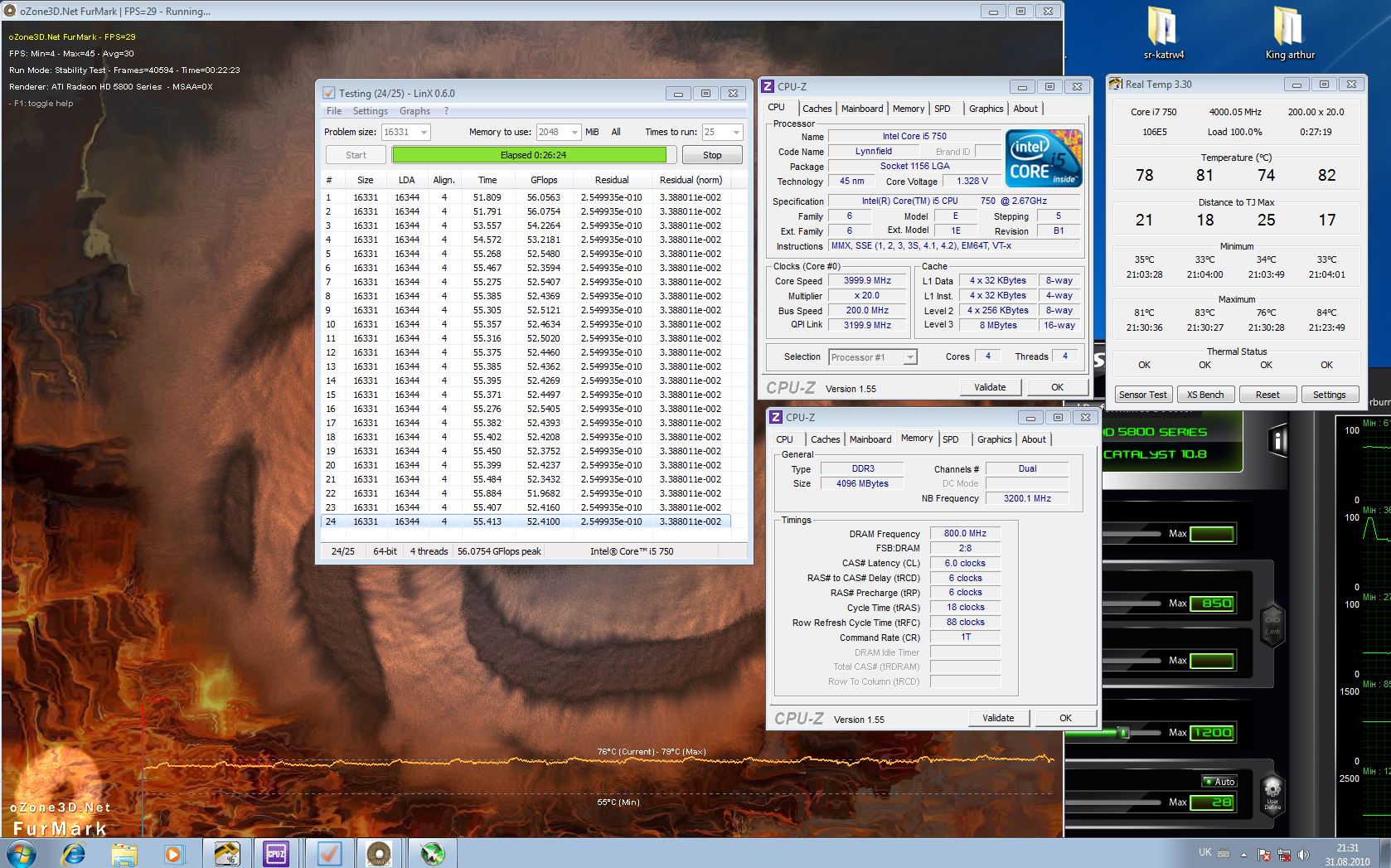The width and height of the screenshot is (1391, 868).
Task: Switch to CPU tab in bottom CPU-Z window
Action: tap(784, 439)
